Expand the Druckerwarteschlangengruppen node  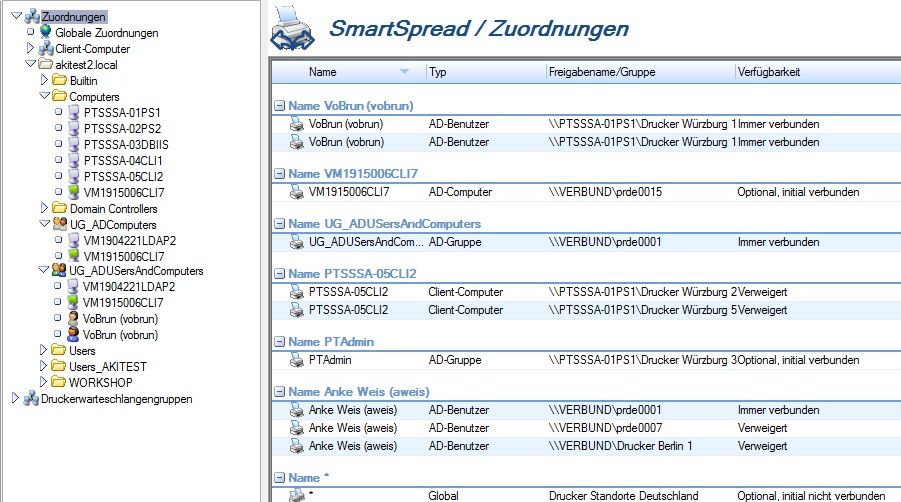click(16, 397)
